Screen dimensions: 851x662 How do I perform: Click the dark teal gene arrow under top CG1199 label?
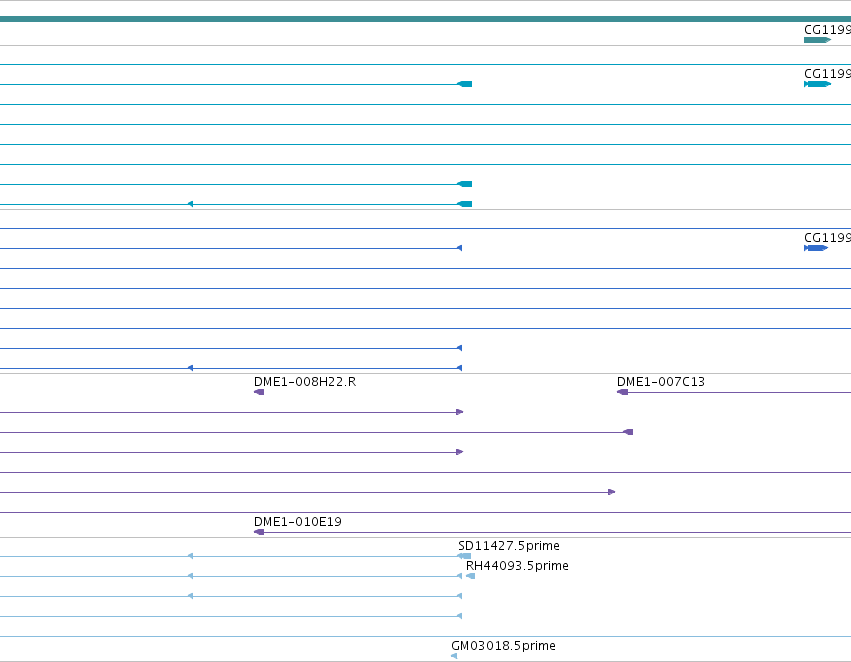(x=817, y=40)
